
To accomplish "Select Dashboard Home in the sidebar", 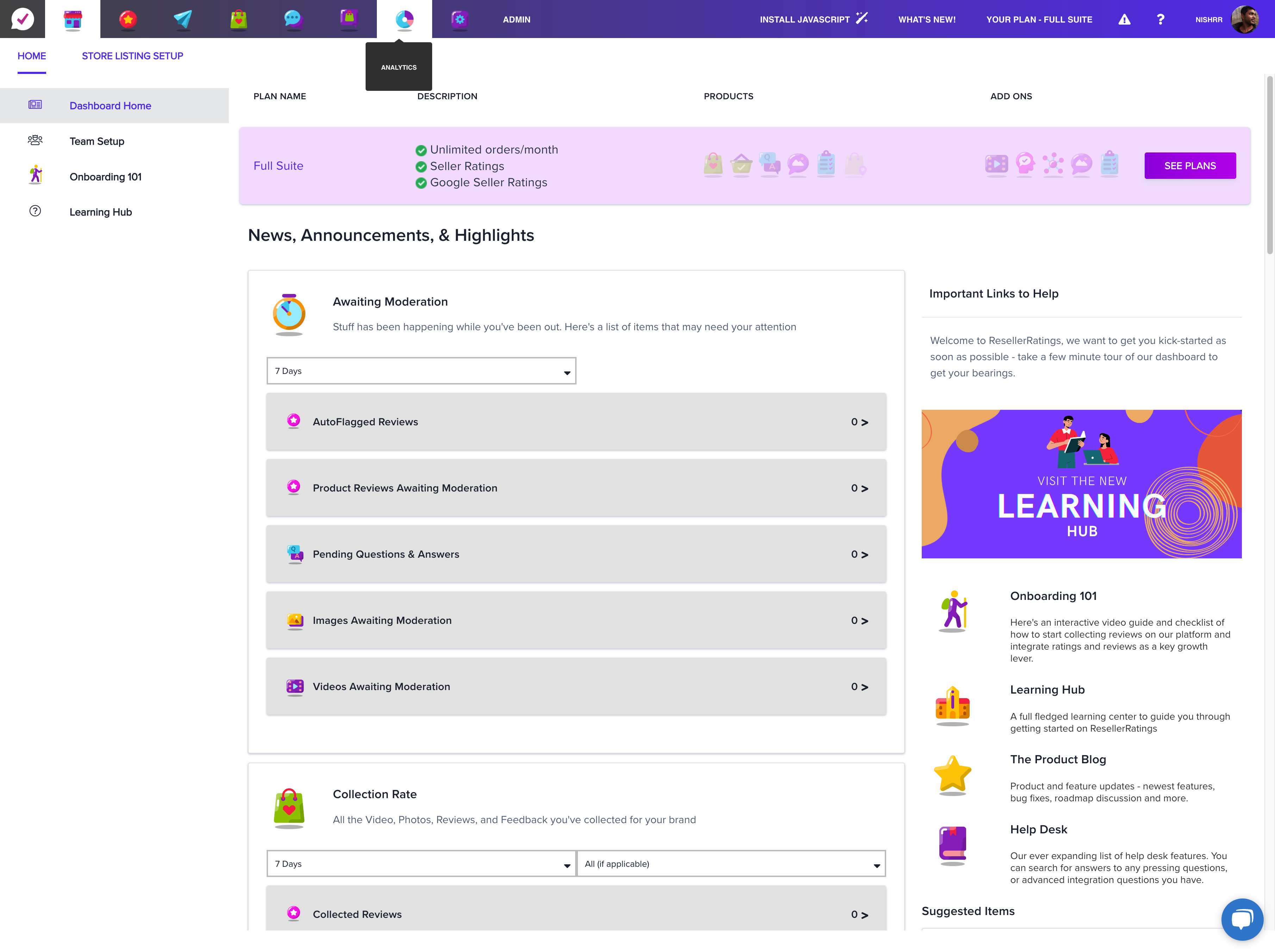I will point(114,106).
